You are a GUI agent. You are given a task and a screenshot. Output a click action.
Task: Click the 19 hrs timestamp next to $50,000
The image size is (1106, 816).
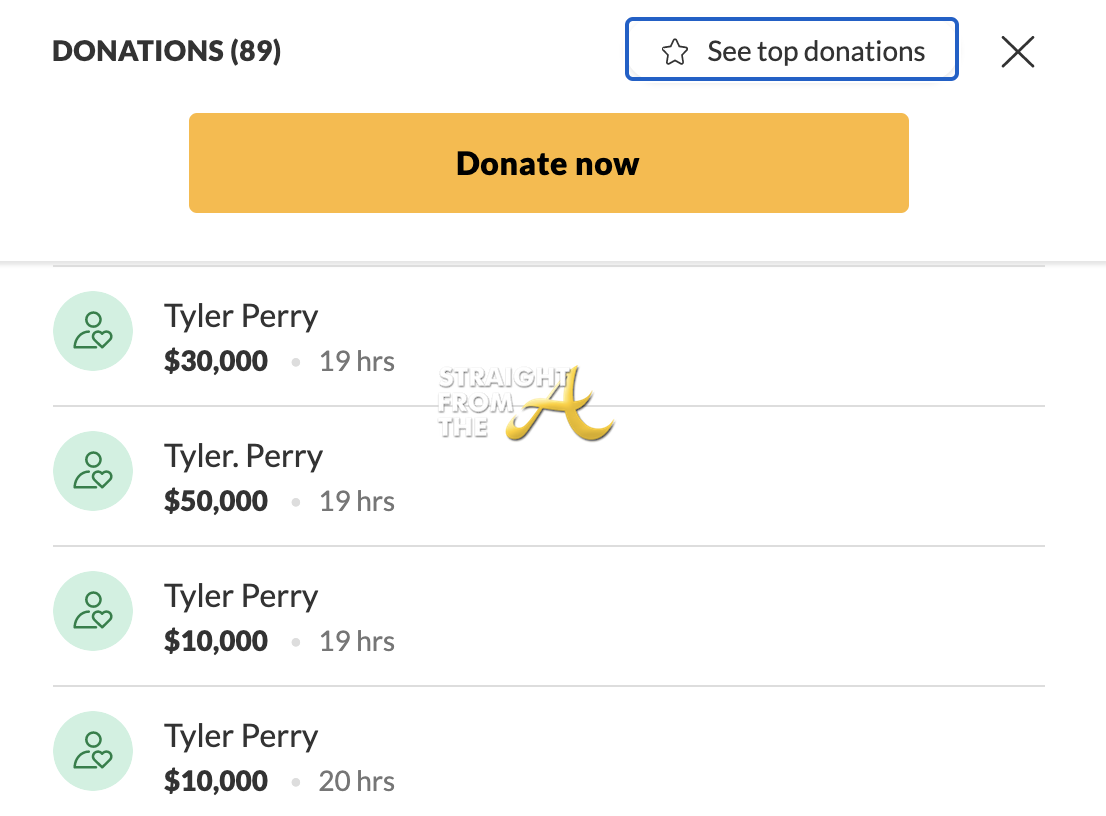356,501
